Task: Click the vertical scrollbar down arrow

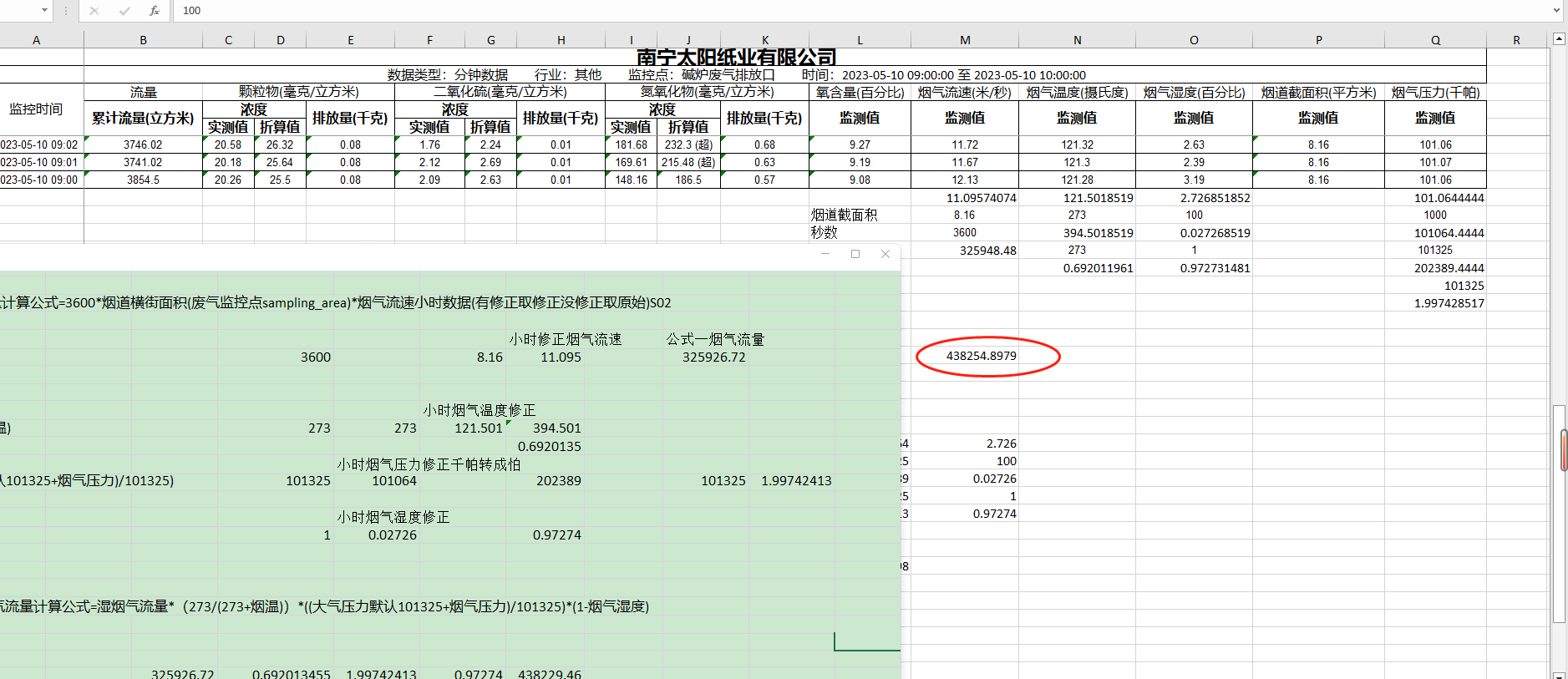Action: coord(1559,675)
